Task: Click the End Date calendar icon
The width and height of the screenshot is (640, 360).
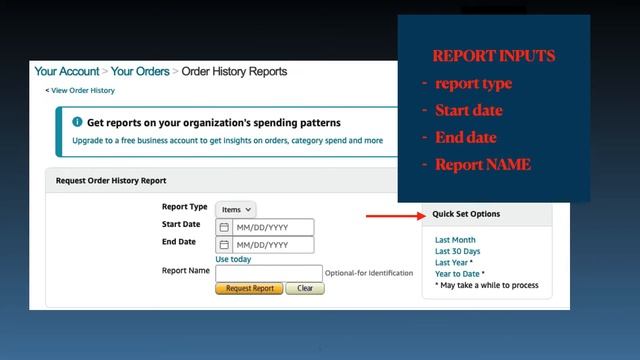Action: [x=224, y=245]
